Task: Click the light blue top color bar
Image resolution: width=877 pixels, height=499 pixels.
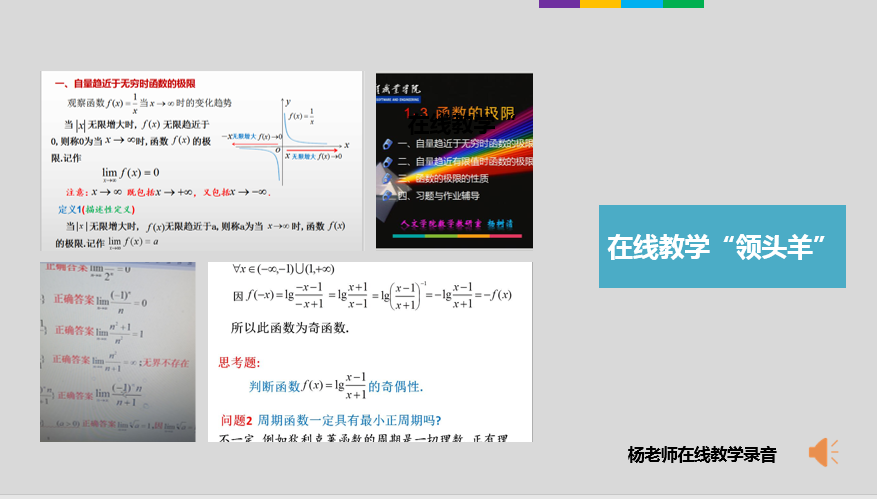Action: click(641, 4)
